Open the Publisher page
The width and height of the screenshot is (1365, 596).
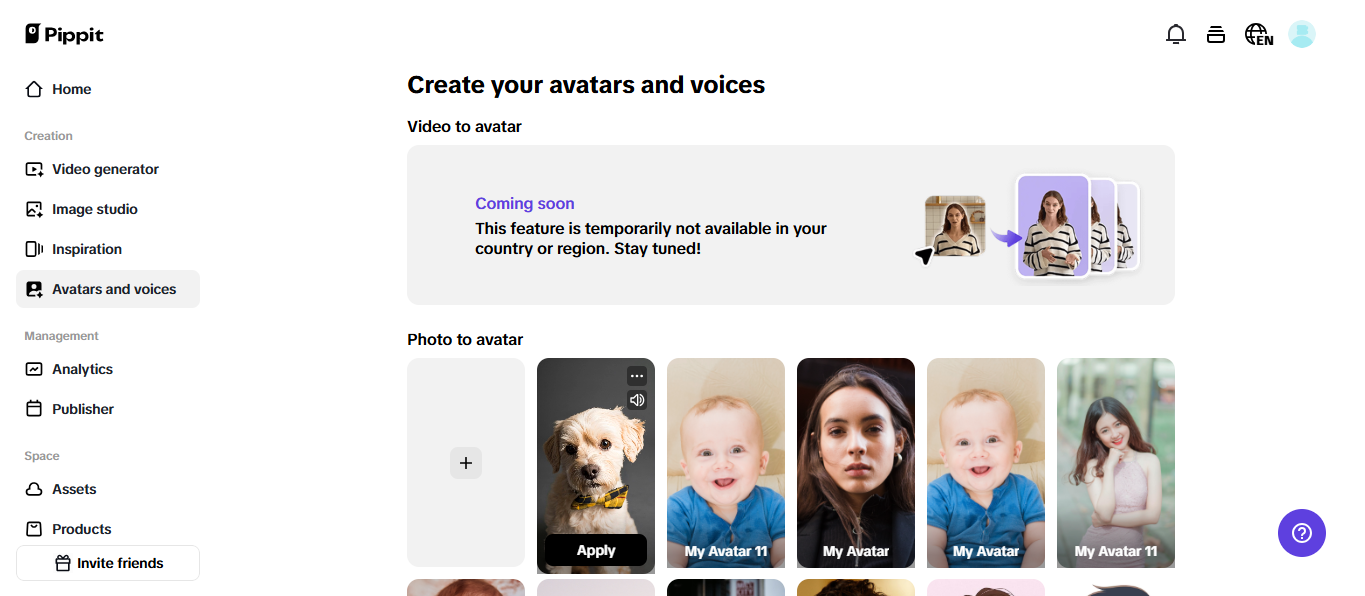pyautogui.click(x=82, y=409)
